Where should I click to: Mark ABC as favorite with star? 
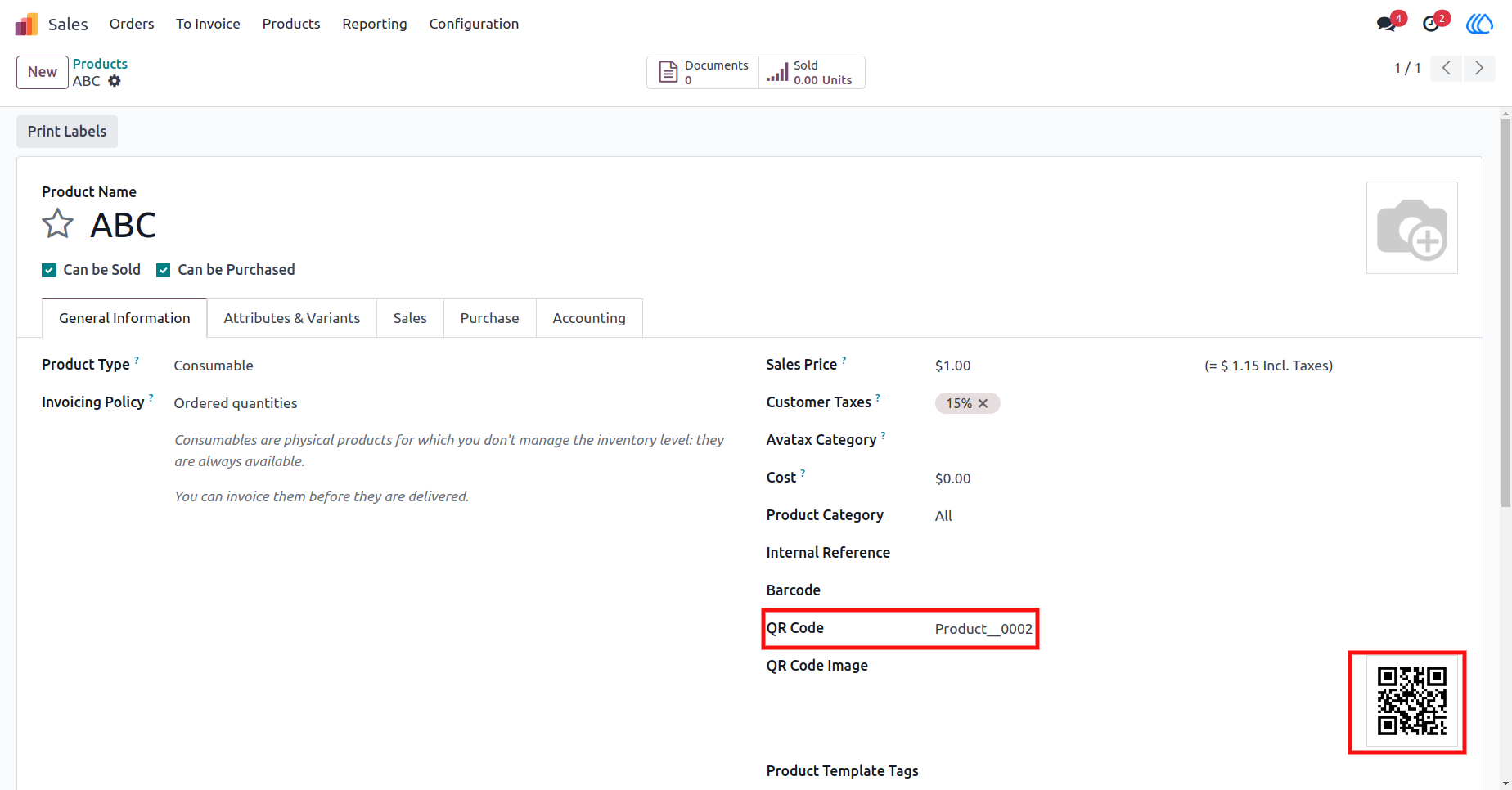tap(57, 223)
